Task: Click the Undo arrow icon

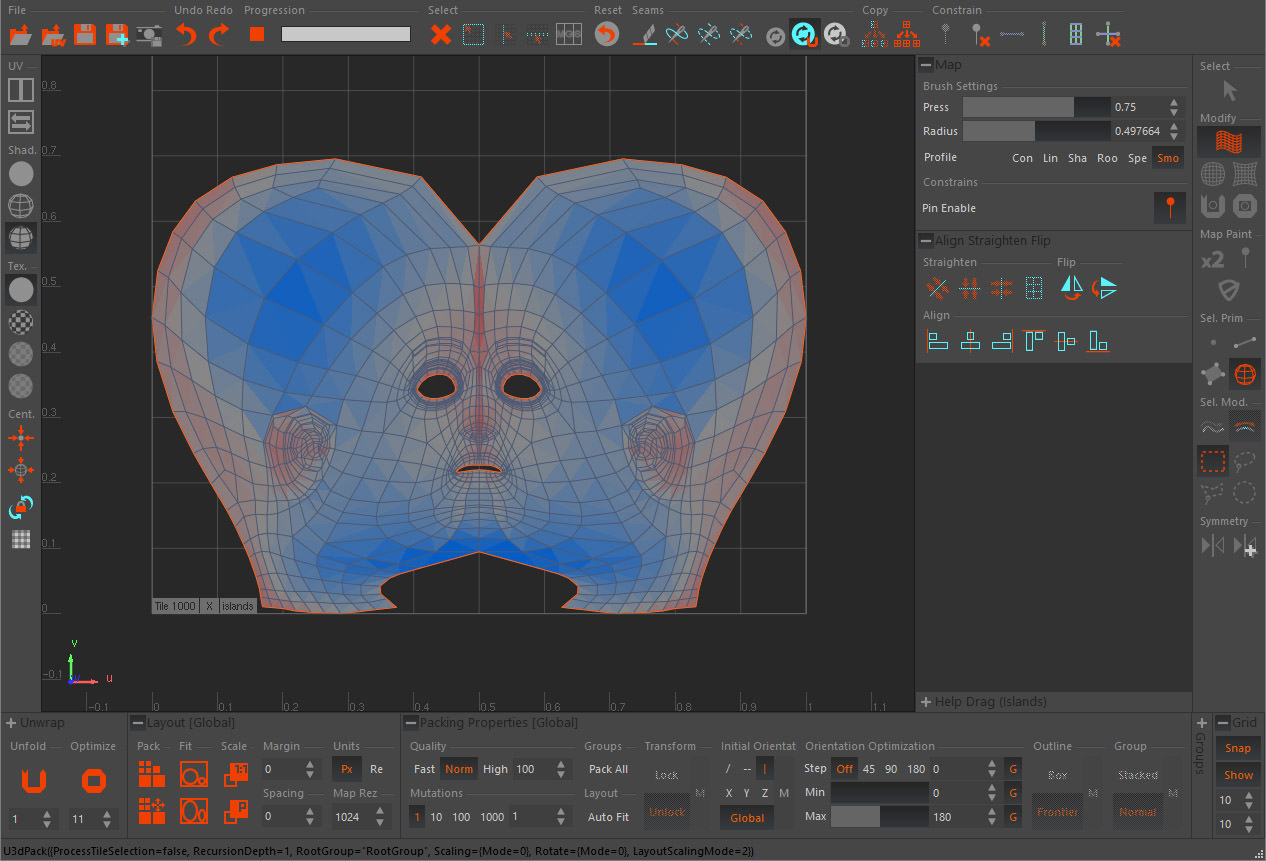Action: coord(186,35)
